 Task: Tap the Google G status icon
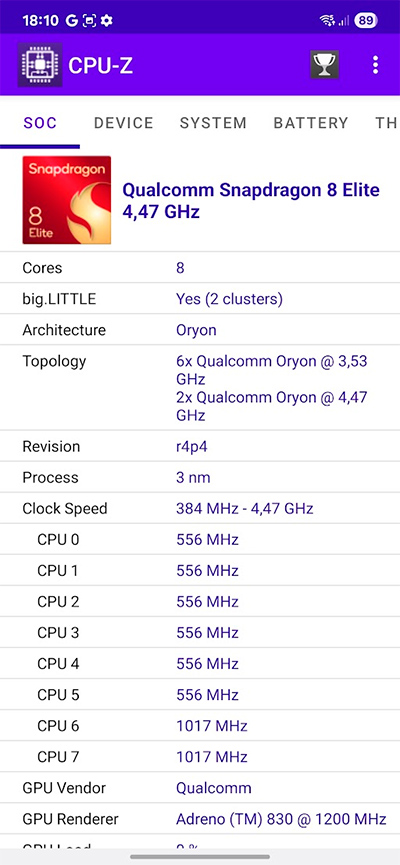coord(71,21)
